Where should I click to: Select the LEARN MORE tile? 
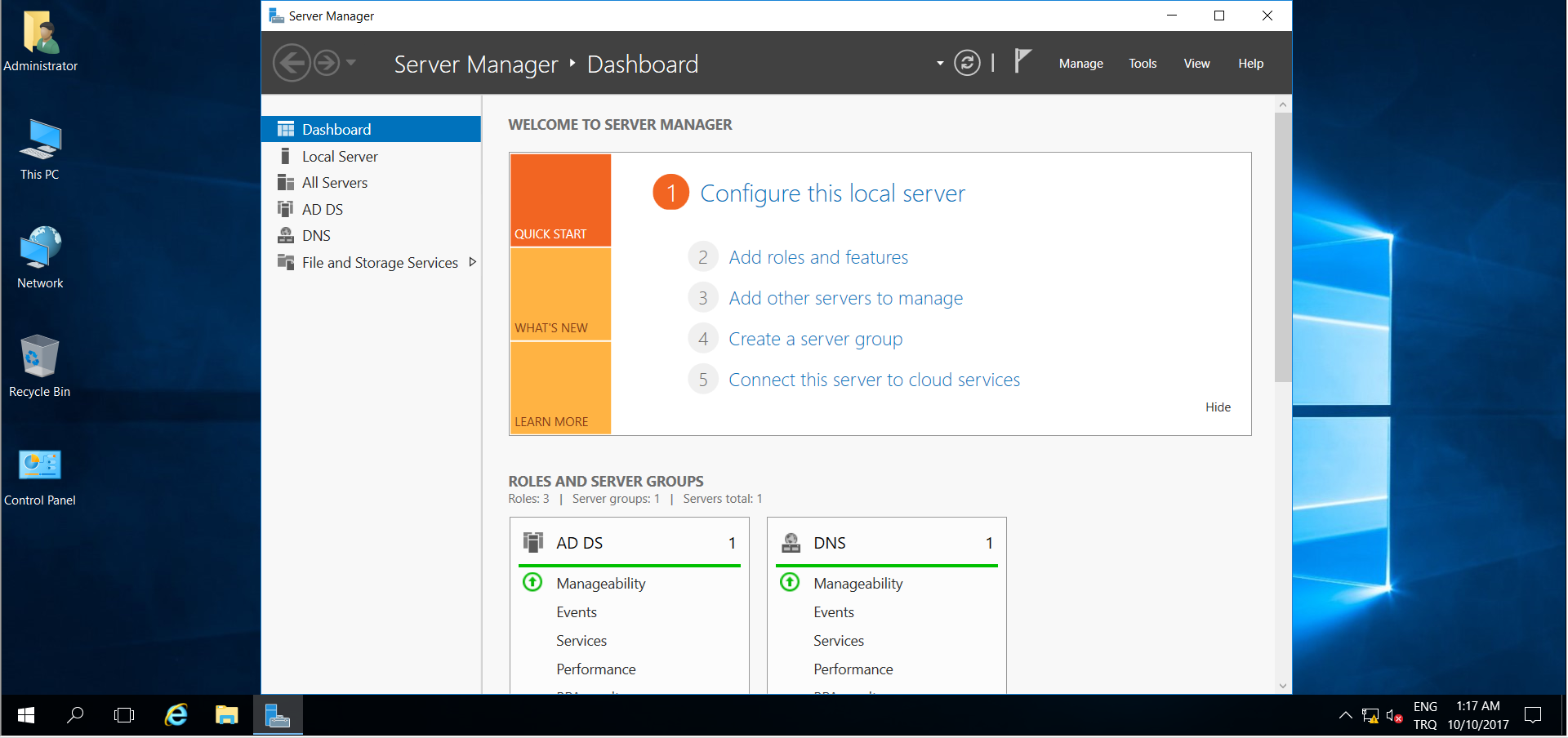pyautogui.click(x=560, y=388)
